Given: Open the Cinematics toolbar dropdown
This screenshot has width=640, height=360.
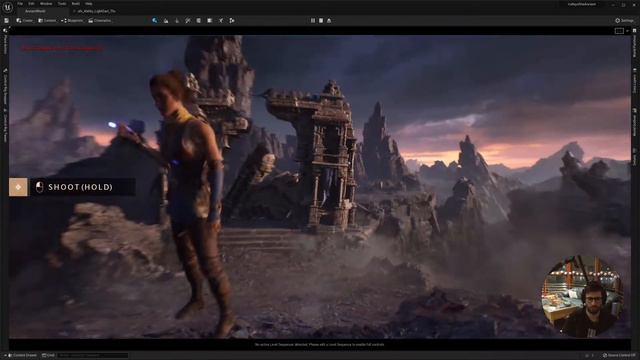Looking at the screenshot, I should [x=100, y=20].
